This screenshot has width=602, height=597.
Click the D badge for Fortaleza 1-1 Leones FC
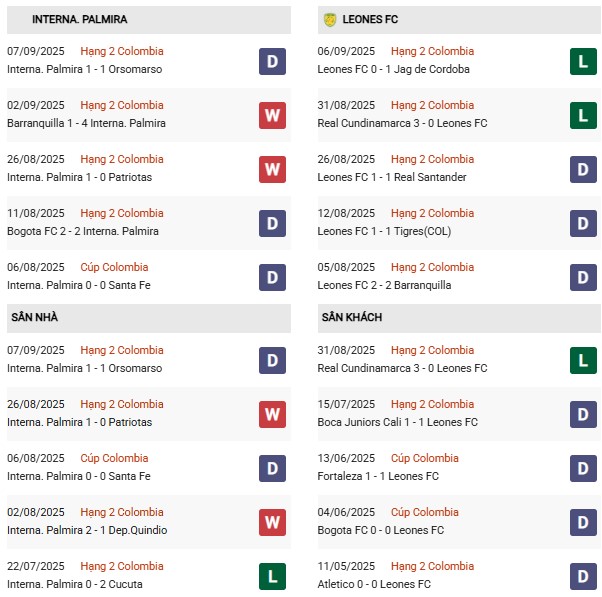point(583,468)
